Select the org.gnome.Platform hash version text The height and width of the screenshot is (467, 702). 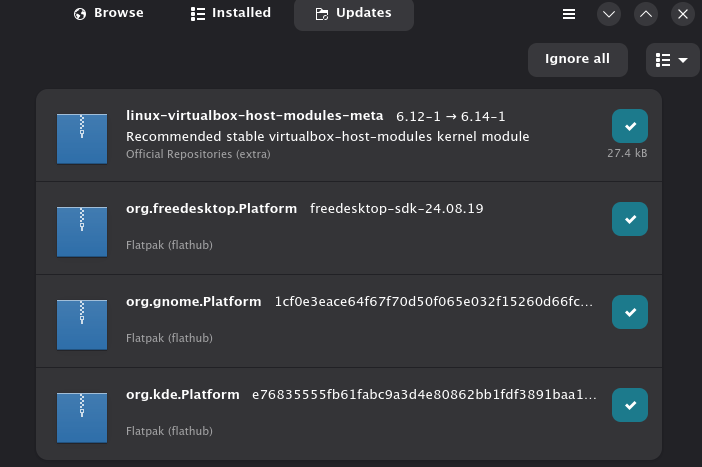[434, 302]
